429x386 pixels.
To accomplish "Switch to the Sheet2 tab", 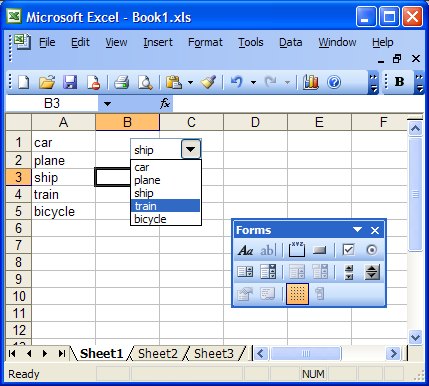I will pyautogui.click(x=158, y=353).
